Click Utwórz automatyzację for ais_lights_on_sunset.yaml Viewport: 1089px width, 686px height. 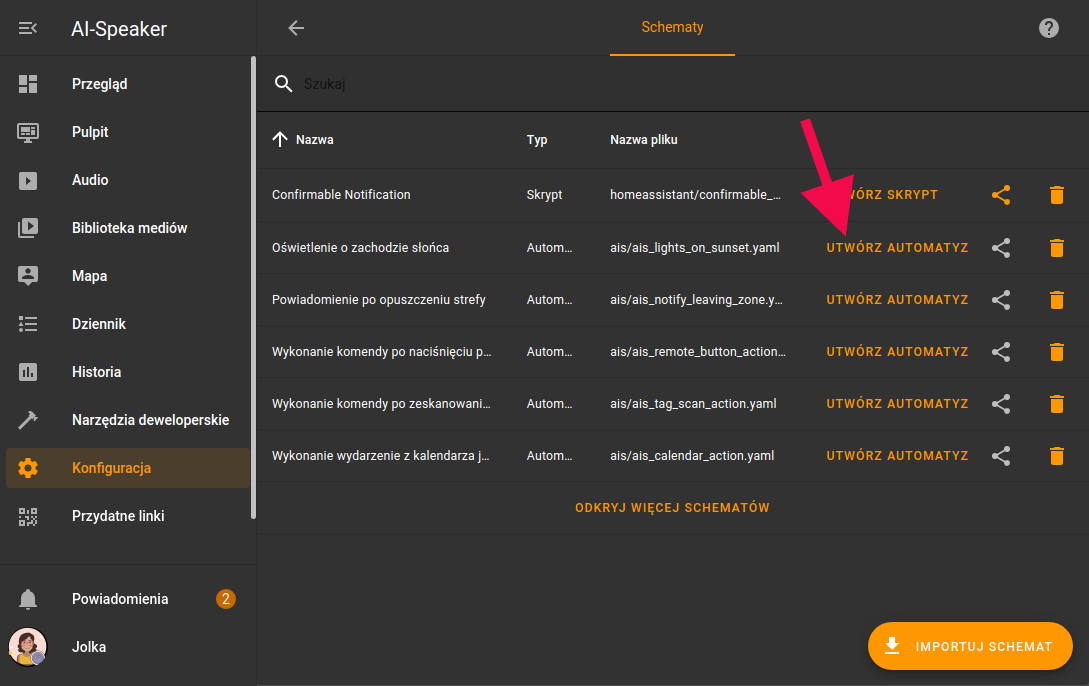(897, 247)
